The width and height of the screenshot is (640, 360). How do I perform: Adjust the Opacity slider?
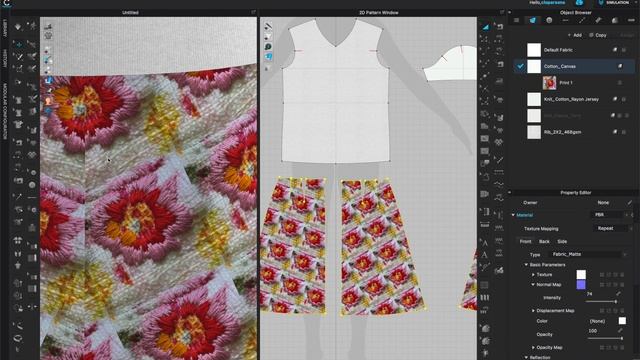click(604, 338)
